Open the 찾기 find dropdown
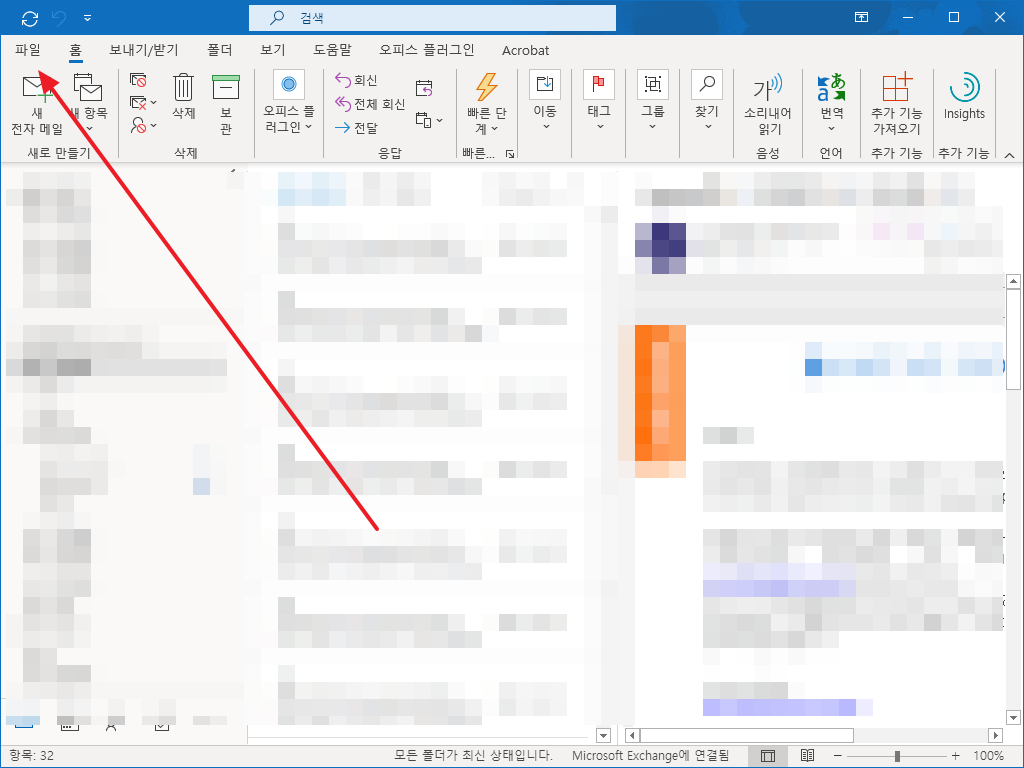 coord(707,100)
